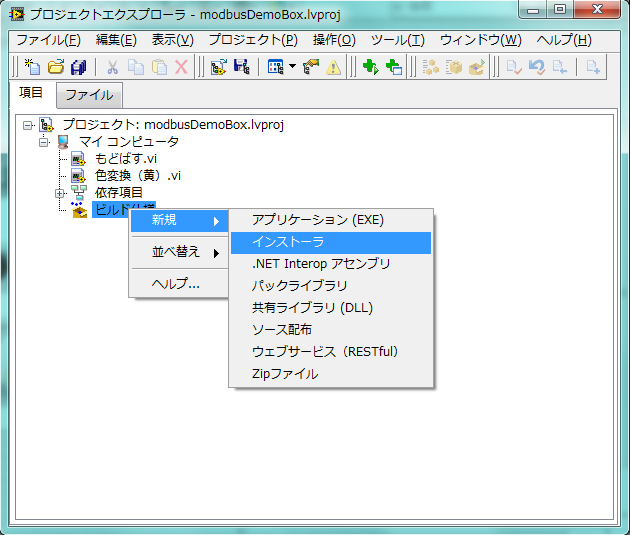Maximize the Project Explorer window
630x535 pixels.
coord(560,10)
